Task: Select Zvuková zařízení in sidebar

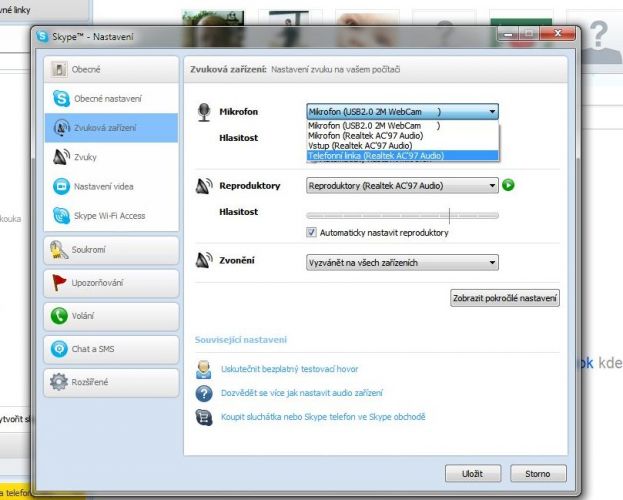Action: click(111, 128)
